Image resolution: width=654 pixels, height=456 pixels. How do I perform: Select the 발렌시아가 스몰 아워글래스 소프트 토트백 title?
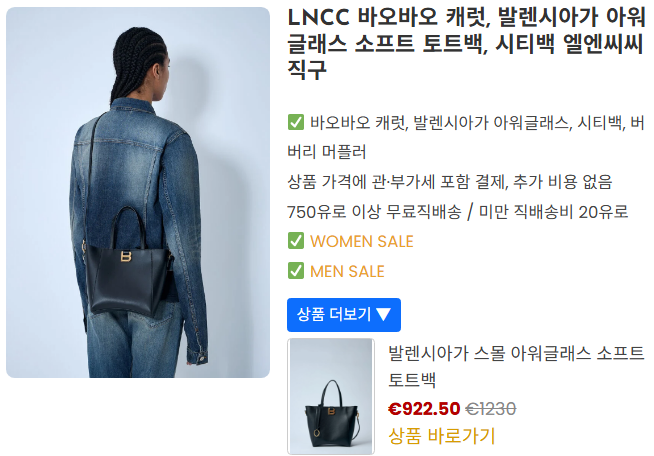pos(516,367)
